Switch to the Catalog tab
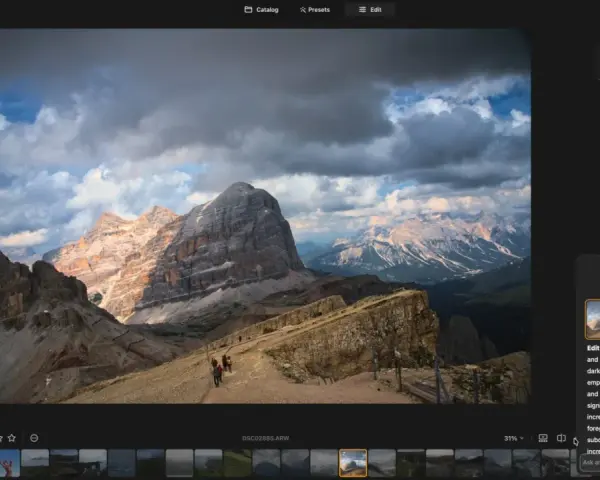This screenshot has height=480, width=600. pyautogui.click(x=261, y=10)
